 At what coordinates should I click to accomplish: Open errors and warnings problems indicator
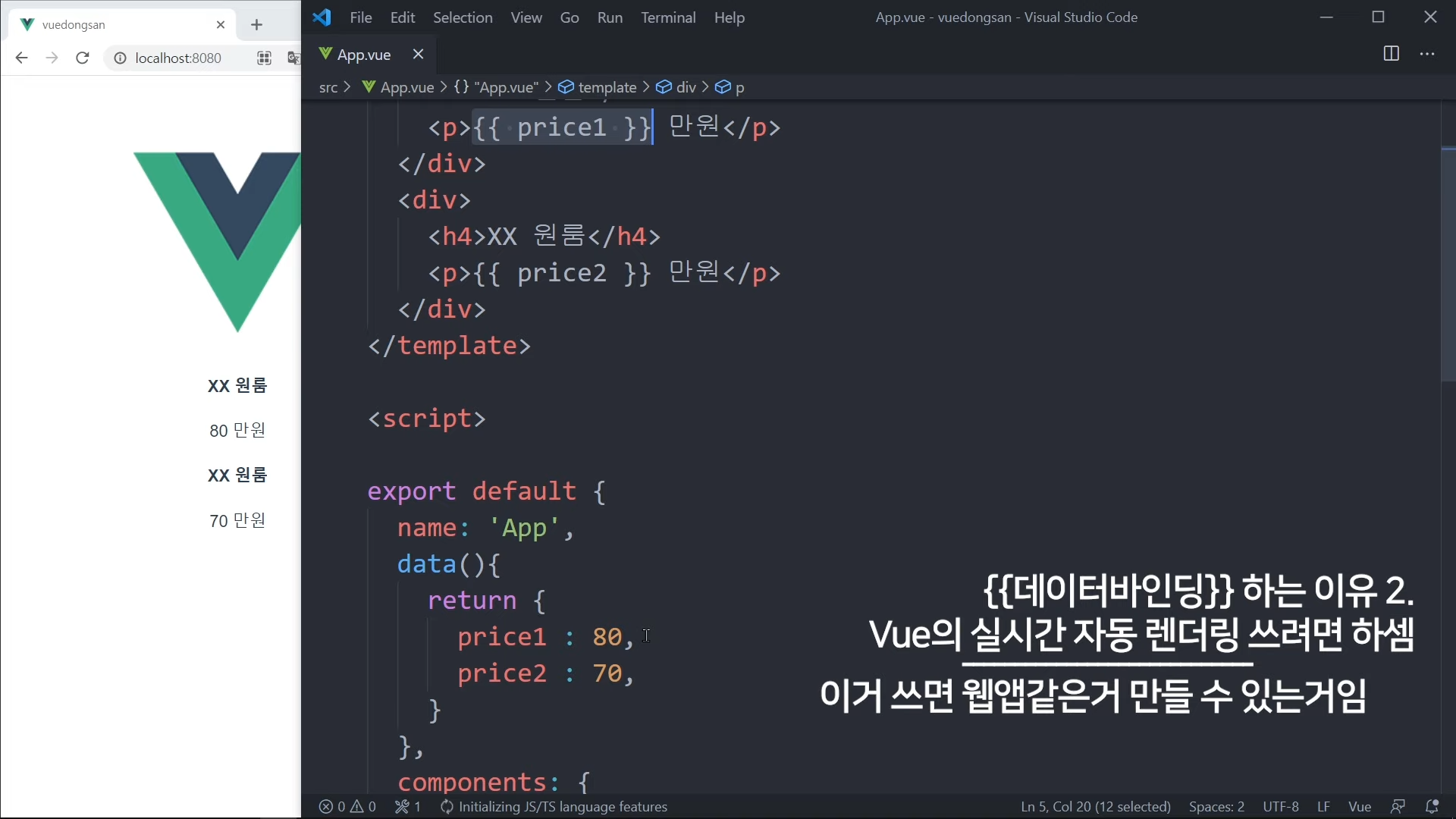pos(347,806)
